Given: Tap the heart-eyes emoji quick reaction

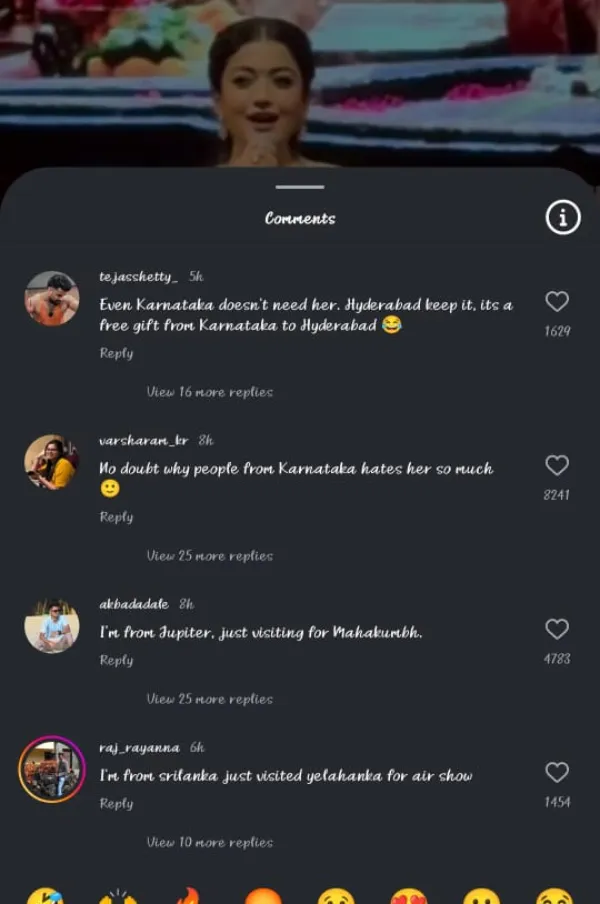Looking at the screenshot, I should click(x=409, y=897).
